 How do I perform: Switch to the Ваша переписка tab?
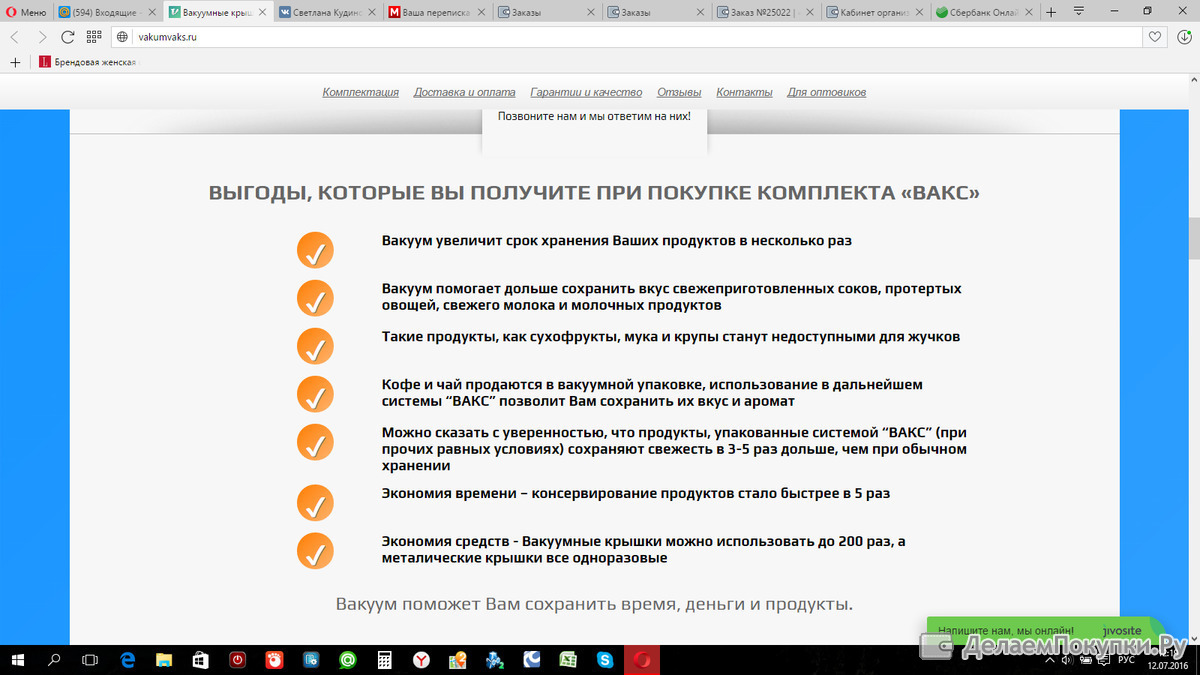435,13
